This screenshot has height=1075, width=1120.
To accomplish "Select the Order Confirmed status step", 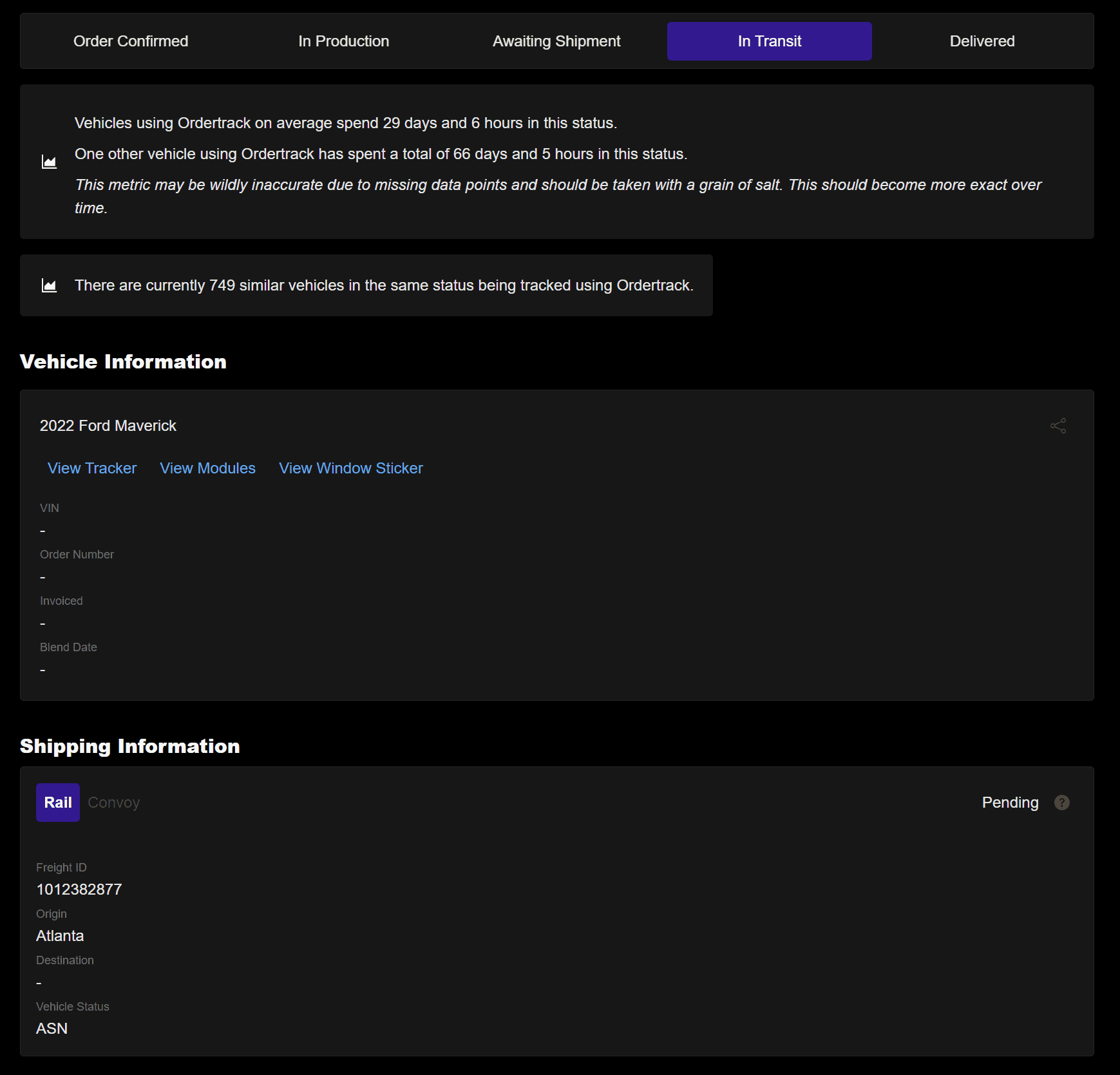I will 131,41.
